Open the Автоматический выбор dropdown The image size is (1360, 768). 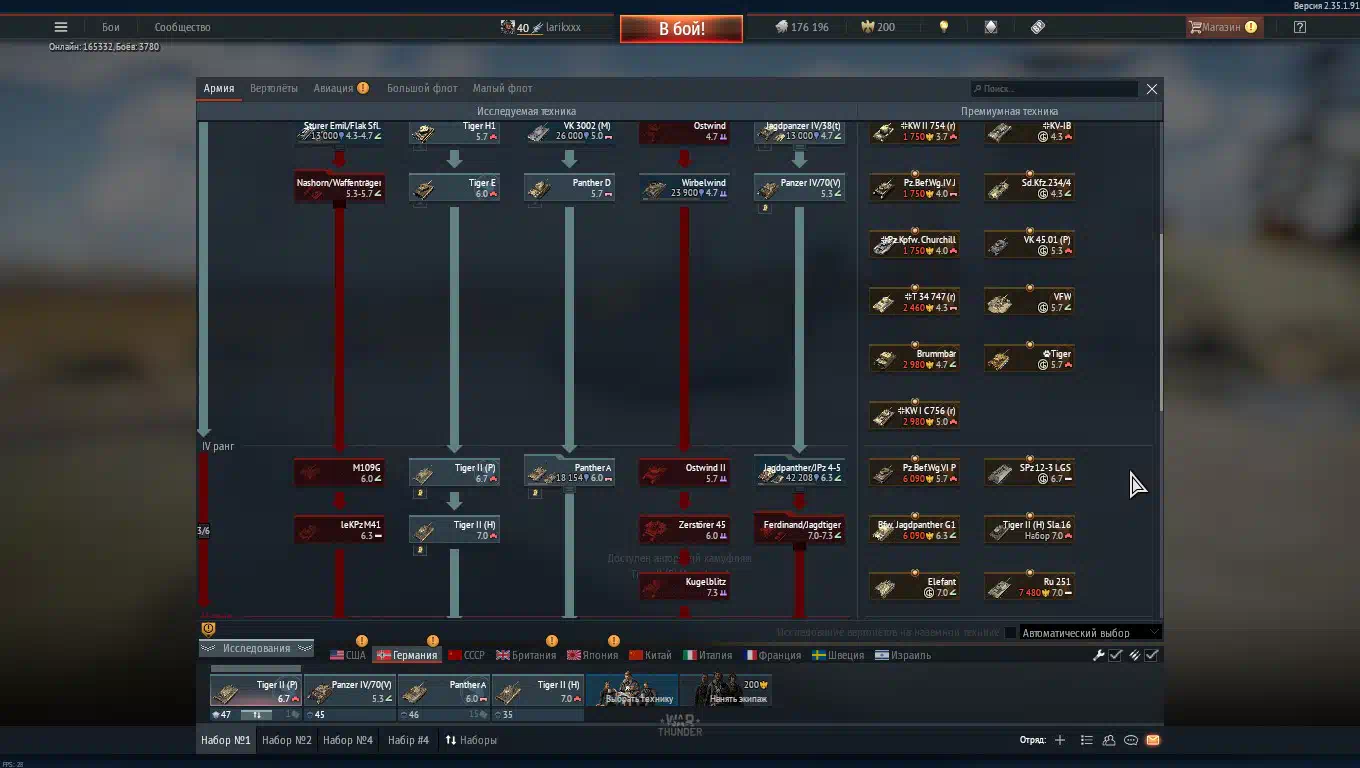click(1090, 632)
